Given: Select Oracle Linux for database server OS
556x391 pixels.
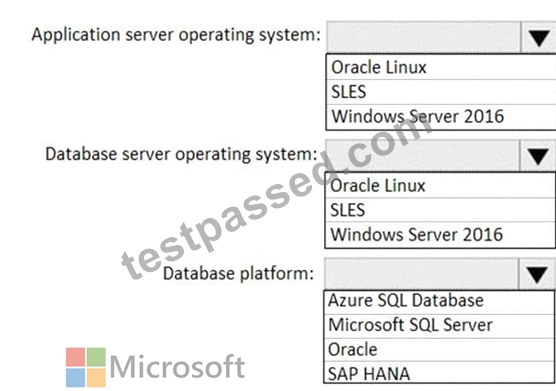Looking at the screenshot, I should (440, 186).
